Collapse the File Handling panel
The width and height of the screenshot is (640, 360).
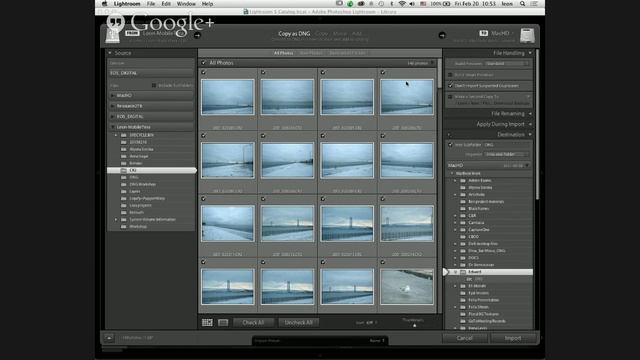pos(530,53)
